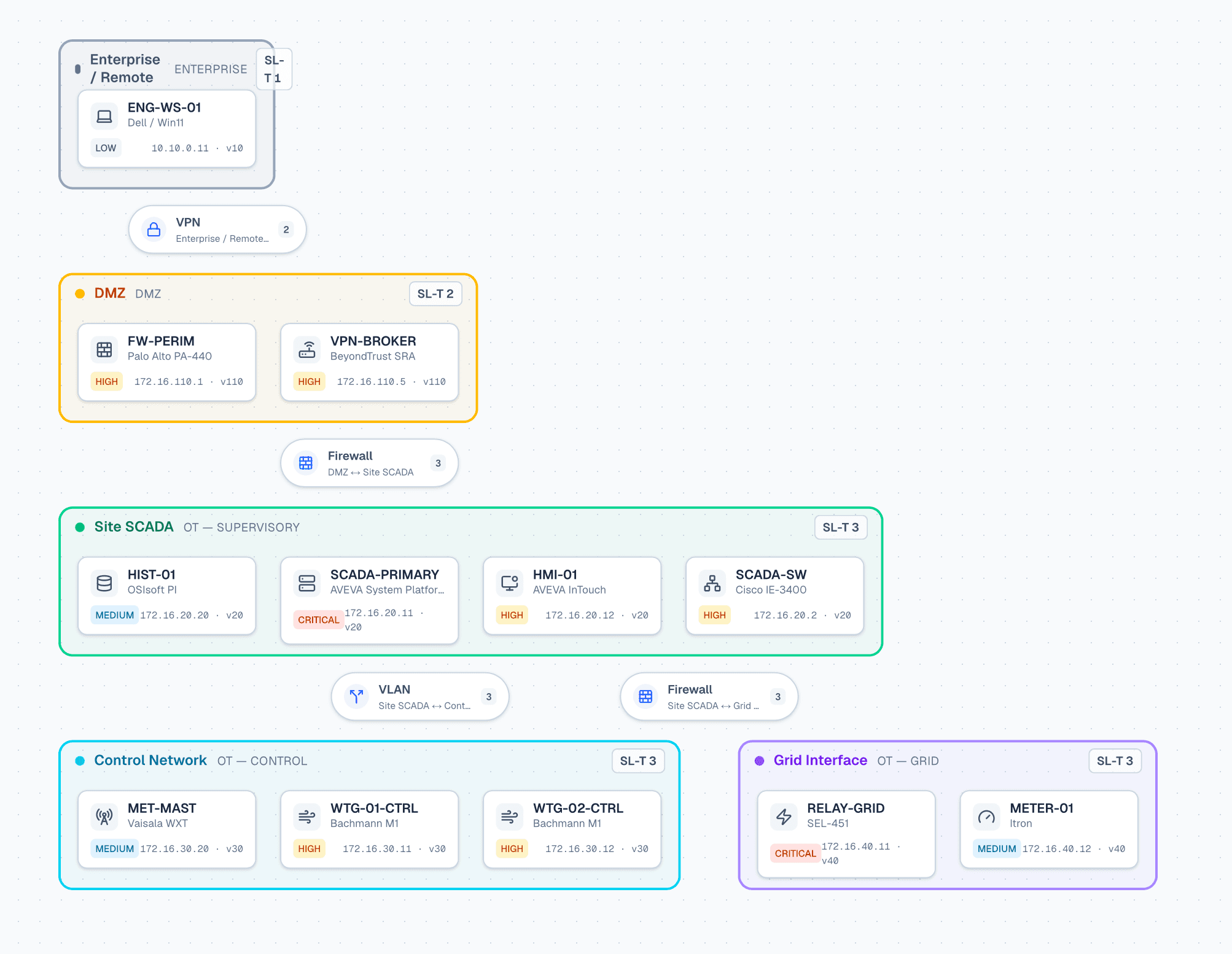
Task: Click the gauge icon on METER-01
Action: pyautogui.click(x=986, y=817)
